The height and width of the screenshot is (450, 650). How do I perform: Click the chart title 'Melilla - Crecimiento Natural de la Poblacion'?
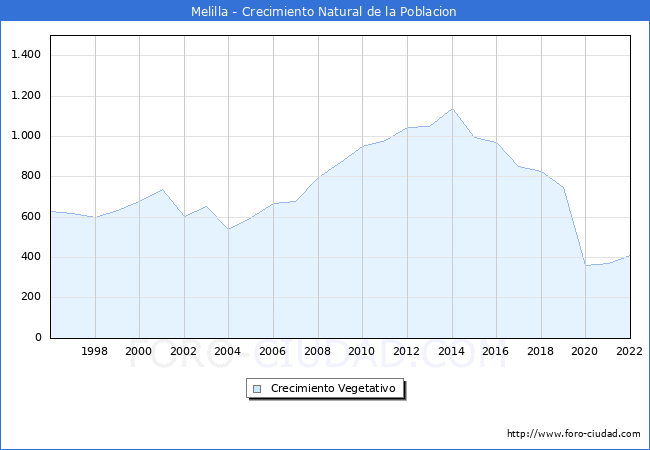[323, 12]
